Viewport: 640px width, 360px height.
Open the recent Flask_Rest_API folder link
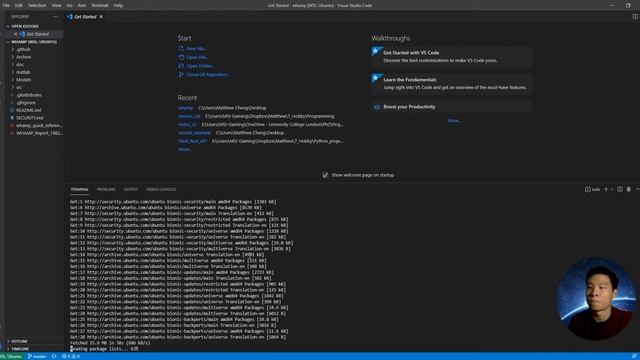(x=193, y=141)
